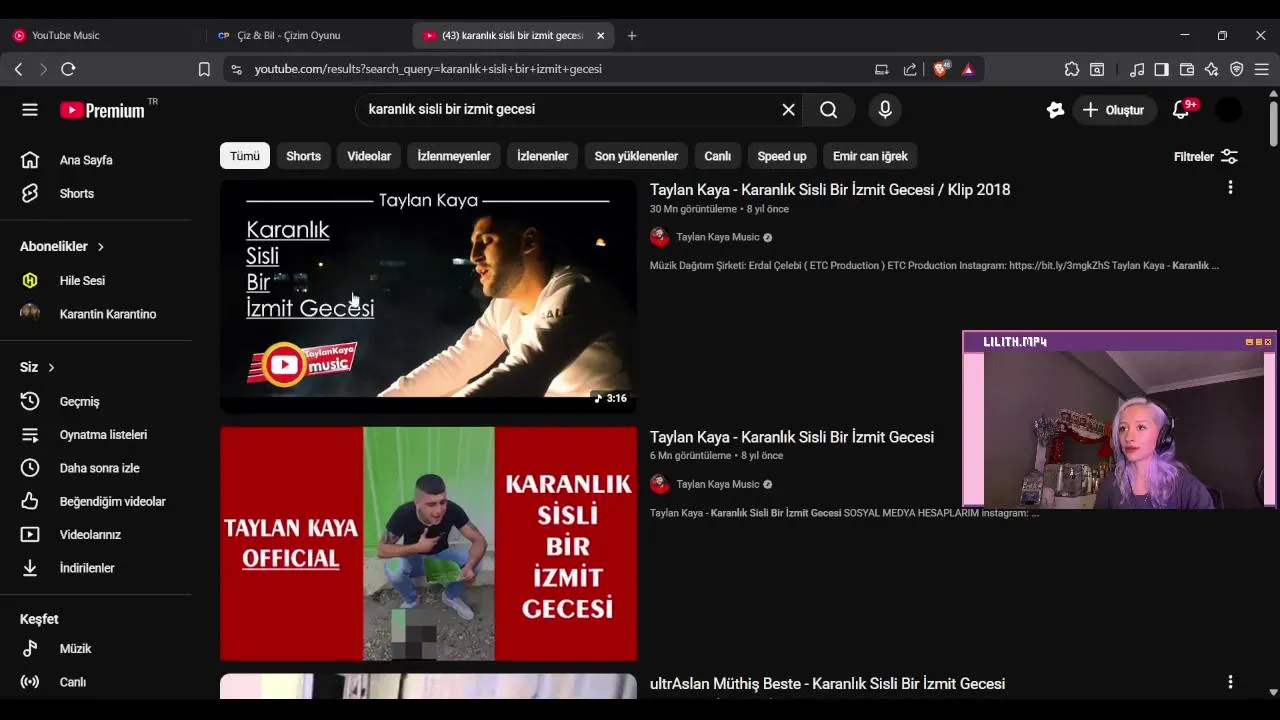The width and height of the screenshot is (1280, 720).
Task: Select the Shorts filter chip
Action: tap(303, 156)
